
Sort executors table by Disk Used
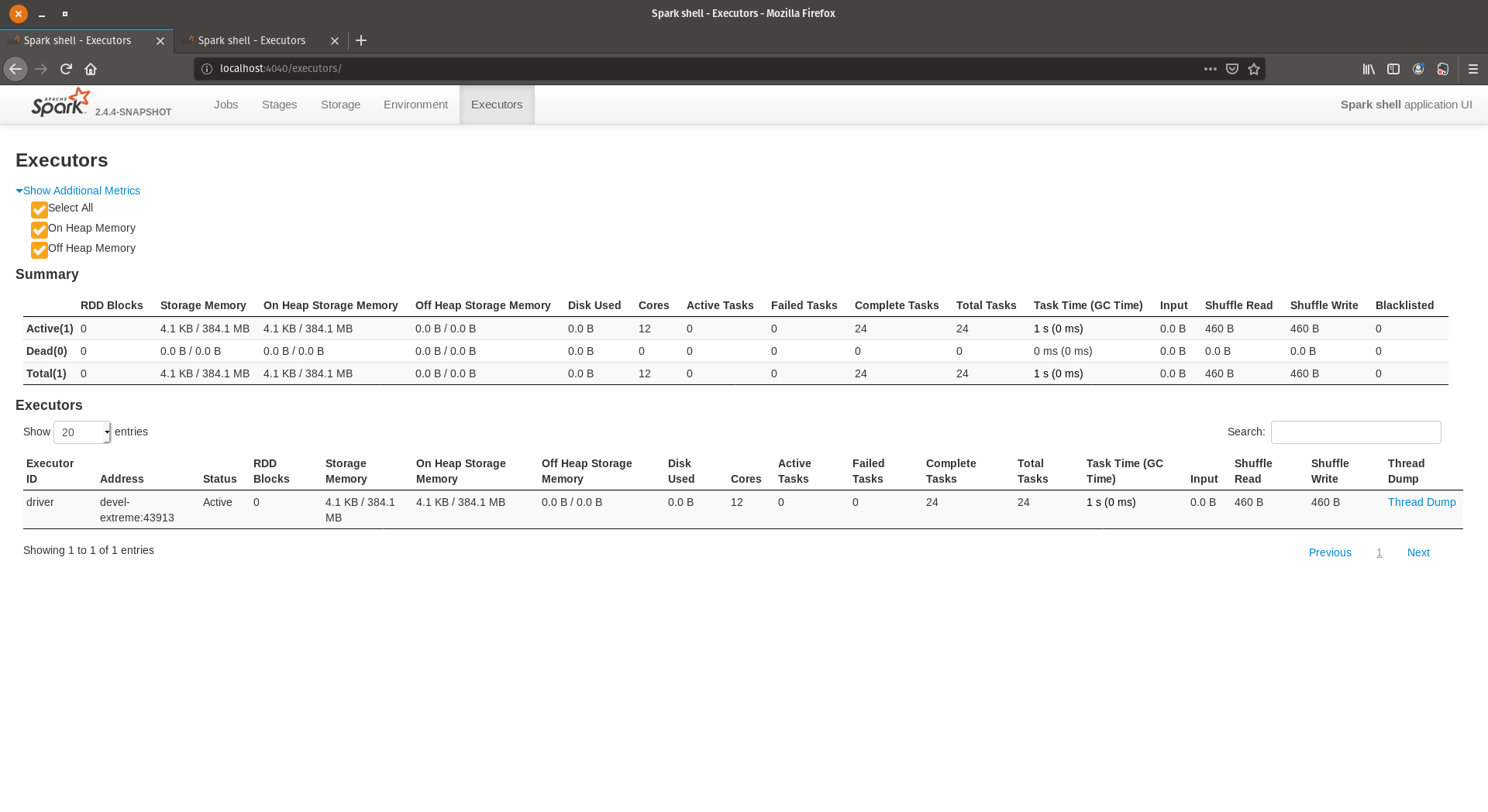tap(681, 471)
